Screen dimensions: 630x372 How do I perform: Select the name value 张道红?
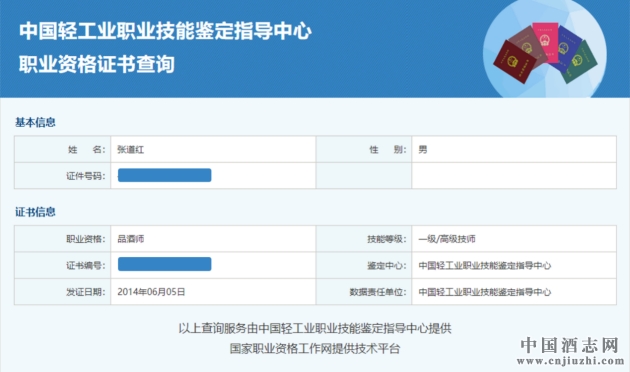click(x=131, y=150)
